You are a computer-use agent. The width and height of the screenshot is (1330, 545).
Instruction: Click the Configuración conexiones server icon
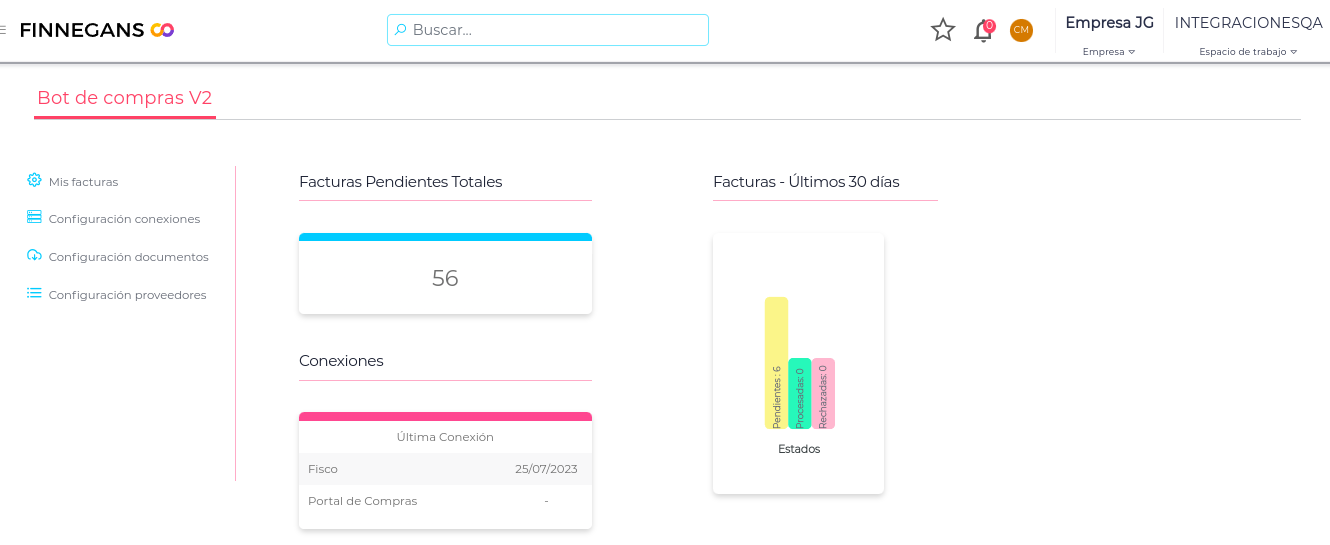point(34,217)
